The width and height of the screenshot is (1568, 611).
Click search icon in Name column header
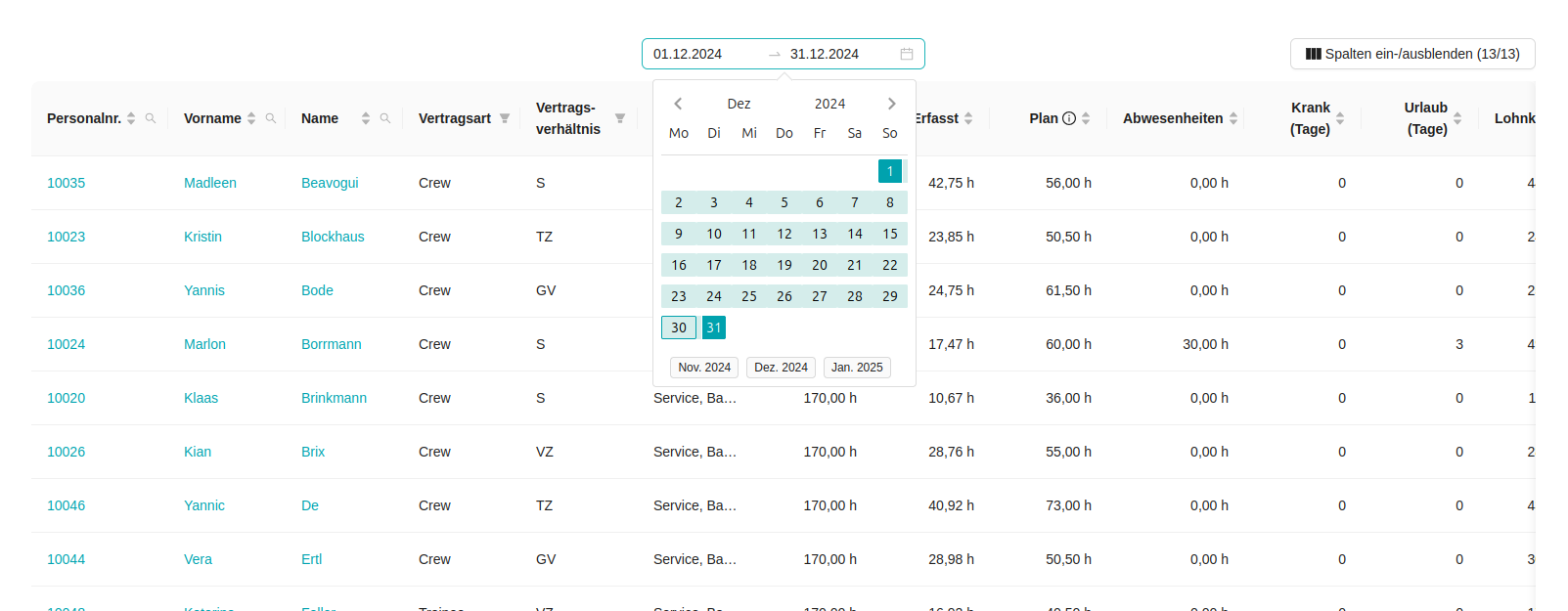(385, 118)
